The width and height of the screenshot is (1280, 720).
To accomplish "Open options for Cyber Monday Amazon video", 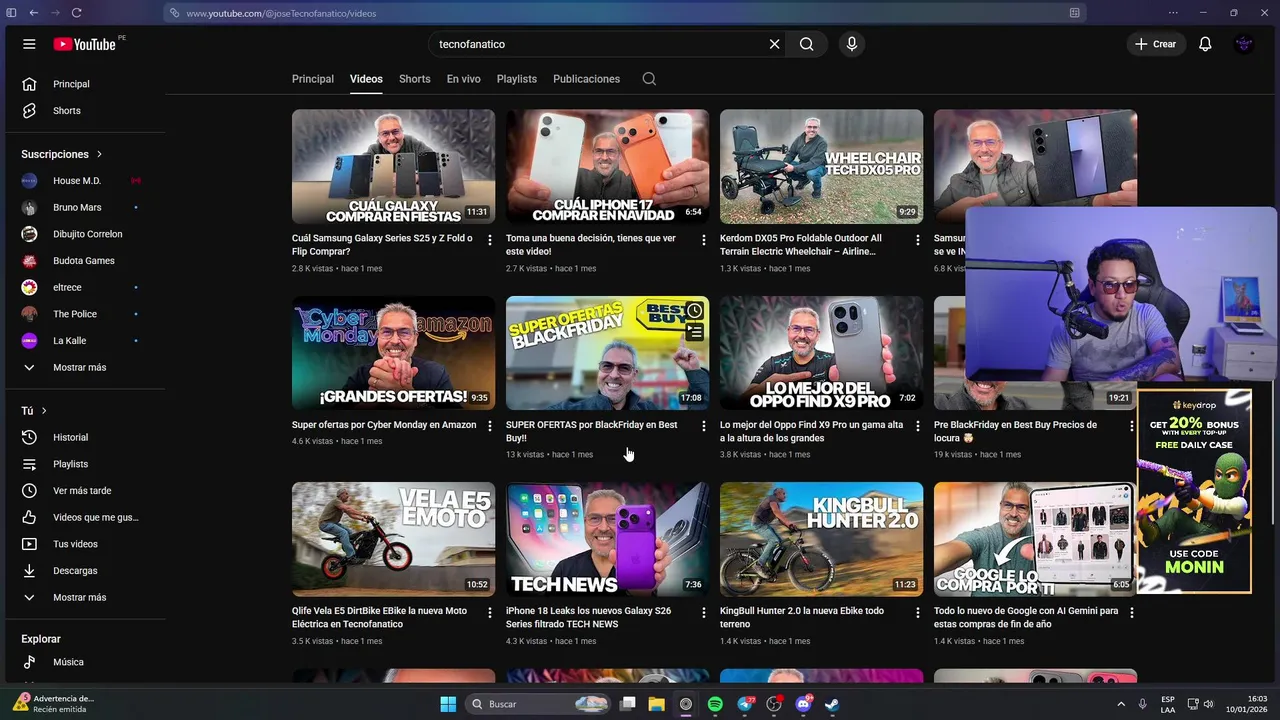I will pos(489,426).
